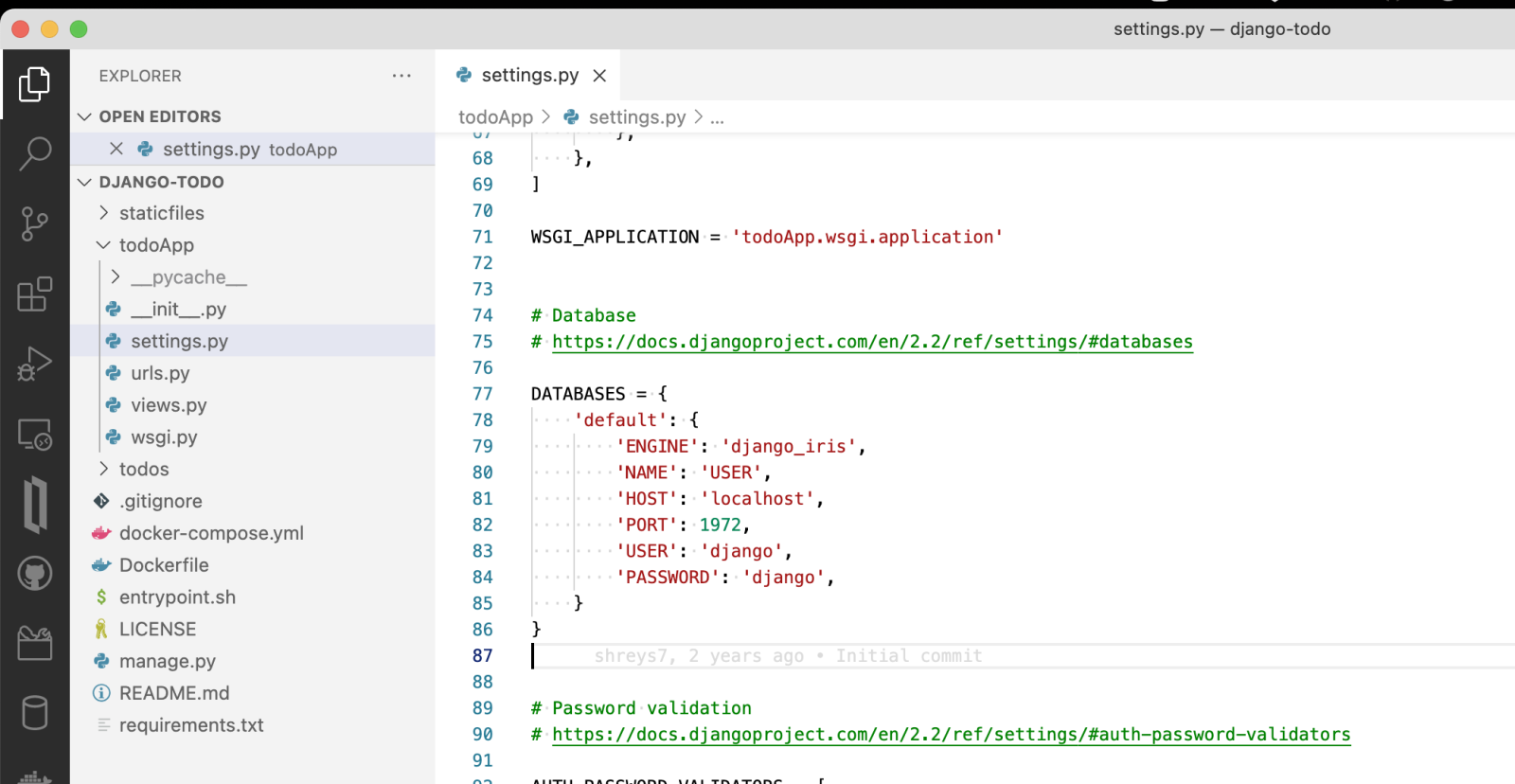
Task: Click the Explorer more actions ellipsis
Action: [x=401, y=76]
